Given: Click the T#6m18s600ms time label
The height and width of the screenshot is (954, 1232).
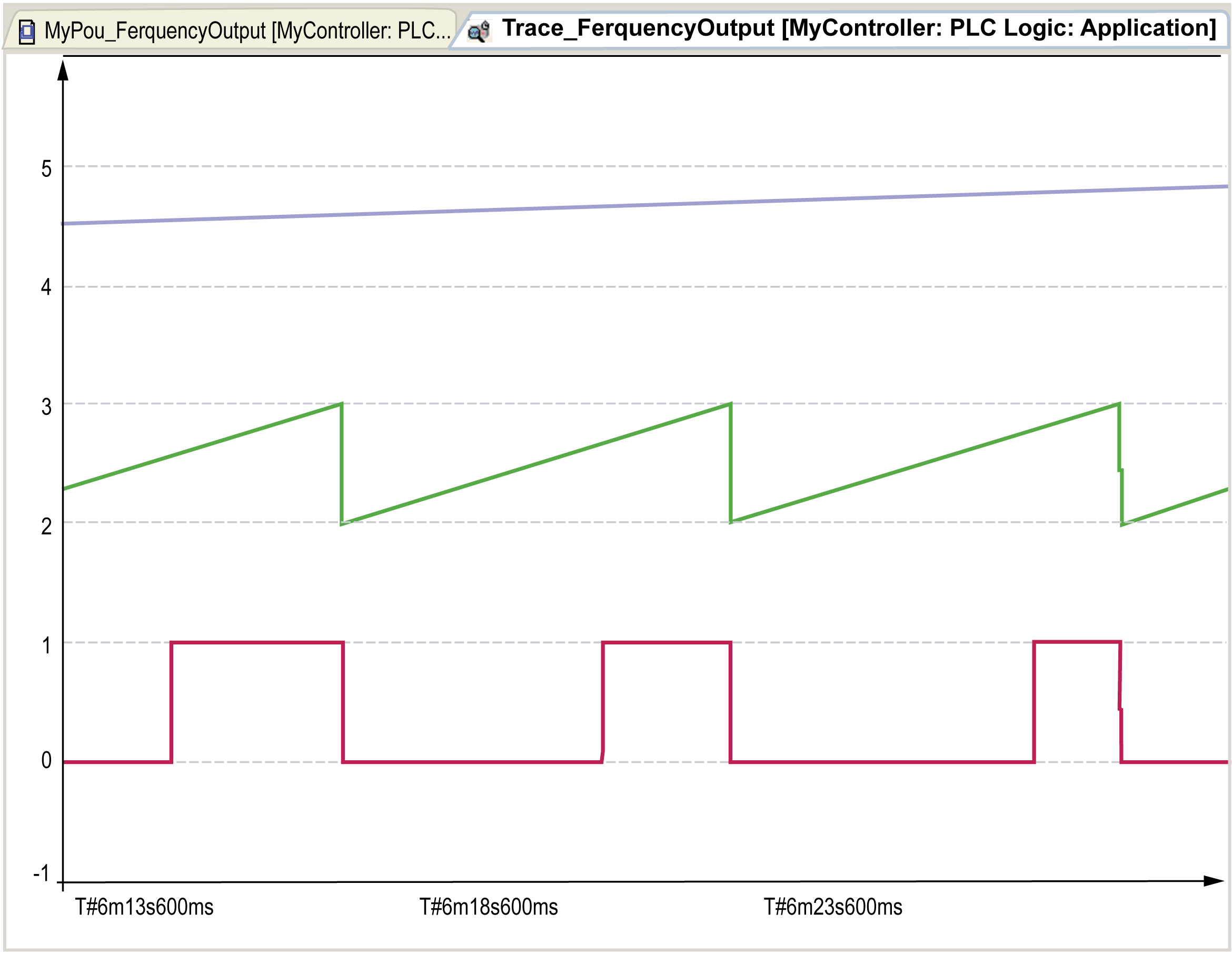Looking at the screenshot, I should 489,907.
